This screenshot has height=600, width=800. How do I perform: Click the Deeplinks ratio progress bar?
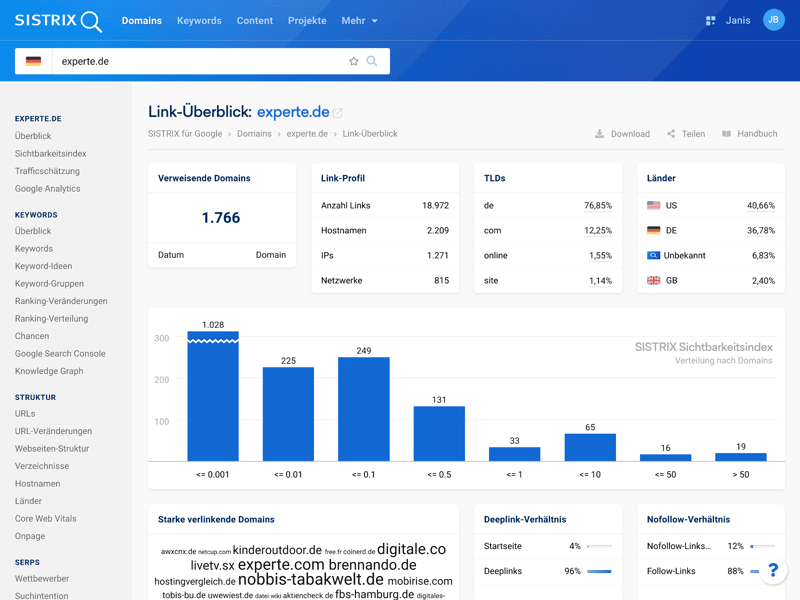[599, 571]
